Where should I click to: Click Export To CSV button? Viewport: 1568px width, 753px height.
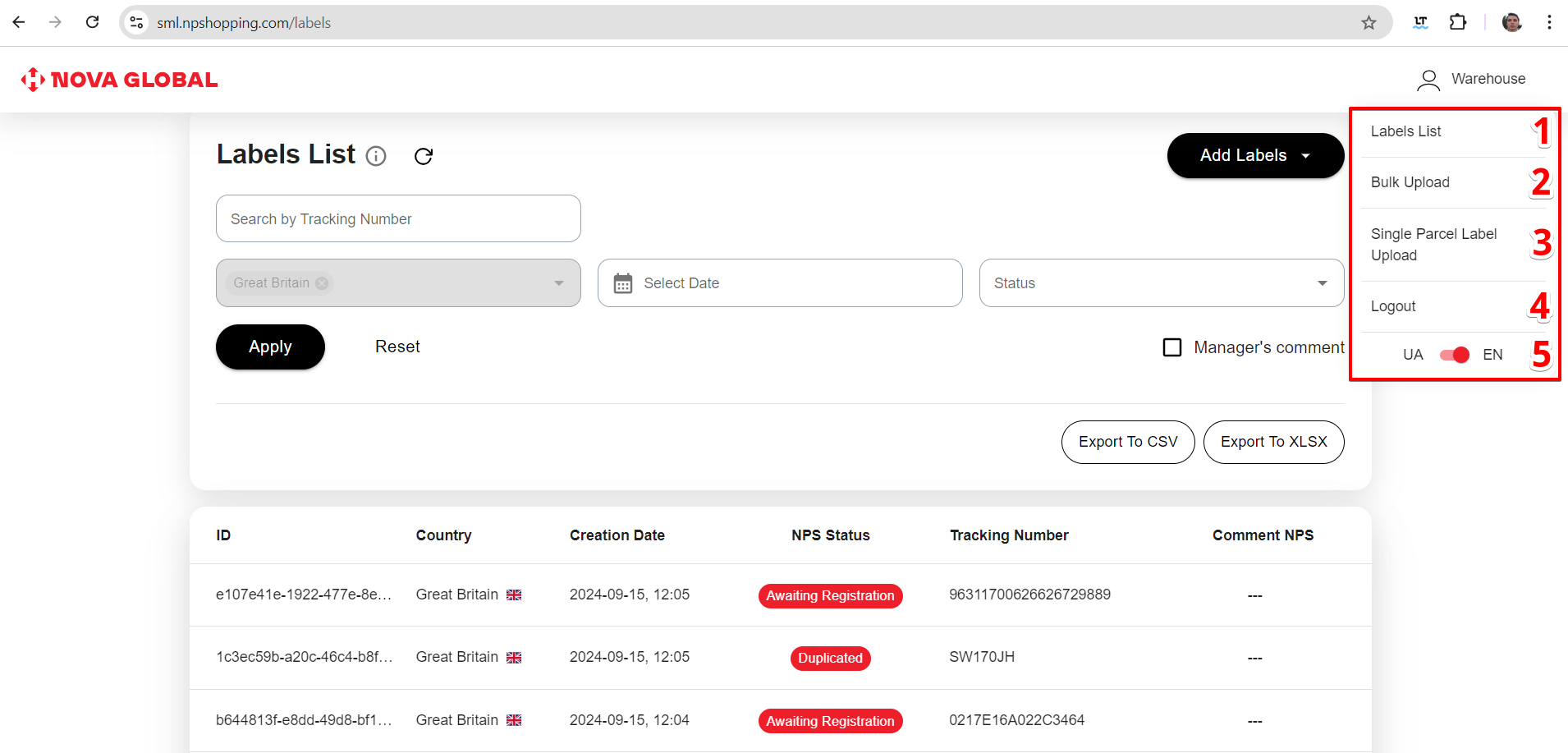1127,442
